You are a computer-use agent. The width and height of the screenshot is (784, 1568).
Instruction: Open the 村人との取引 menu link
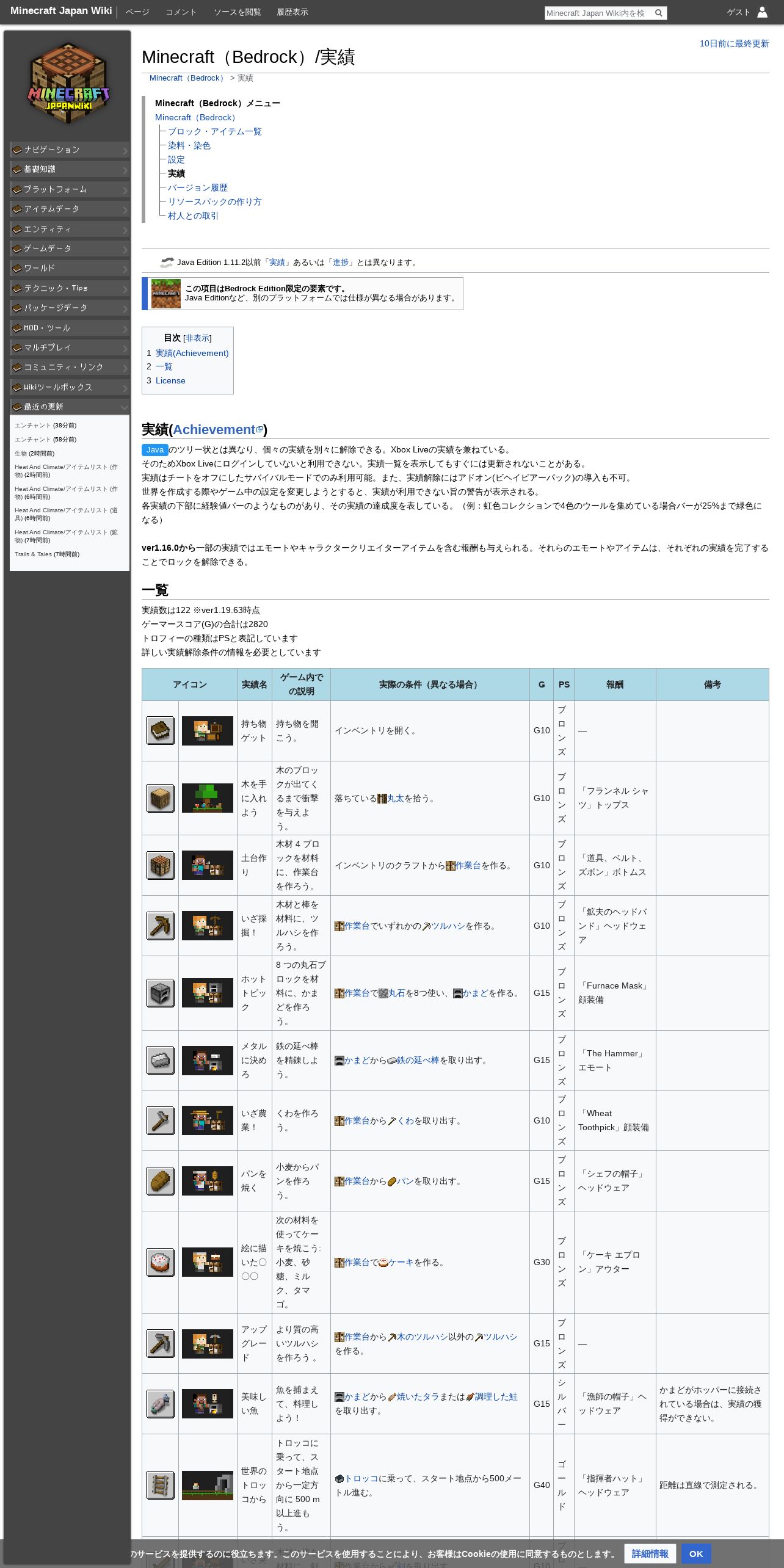(x=194, y=216)
